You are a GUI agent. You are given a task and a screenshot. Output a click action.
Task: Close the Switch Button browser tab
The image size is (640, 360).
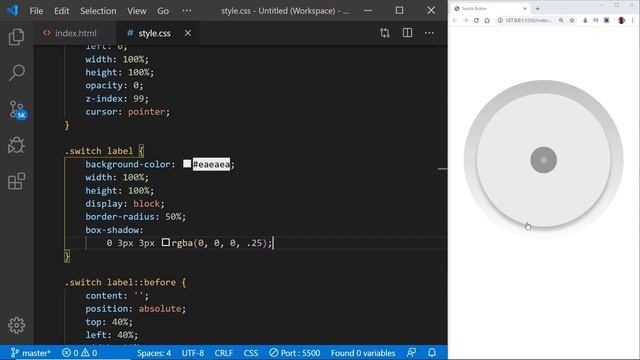[525, 8]
